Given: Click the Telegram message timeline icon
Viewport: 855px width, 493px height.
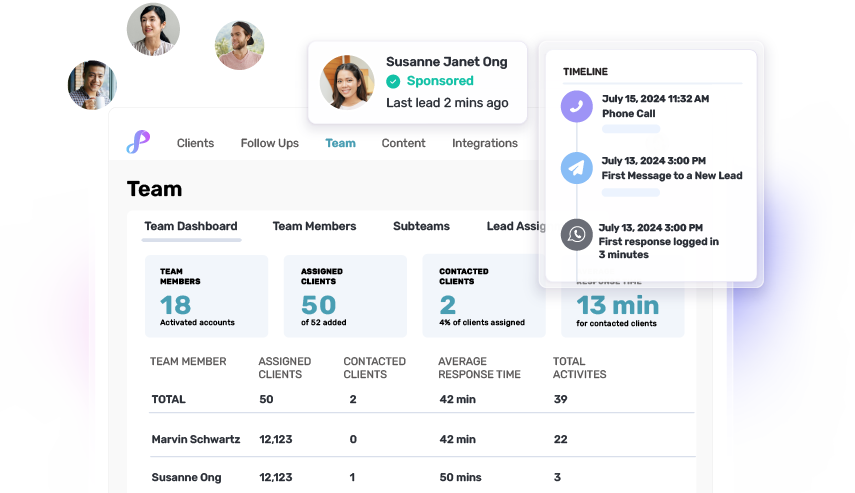Looking at the screenshot, I should 576,168.
